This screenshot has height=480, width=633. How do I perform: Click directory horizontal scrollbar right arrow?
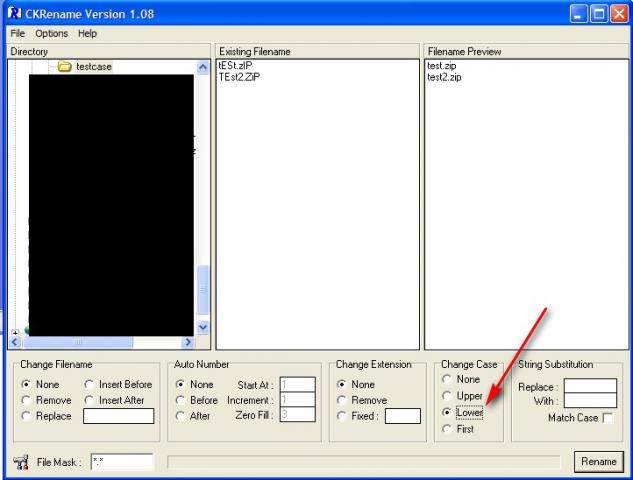tap(188, 342)
